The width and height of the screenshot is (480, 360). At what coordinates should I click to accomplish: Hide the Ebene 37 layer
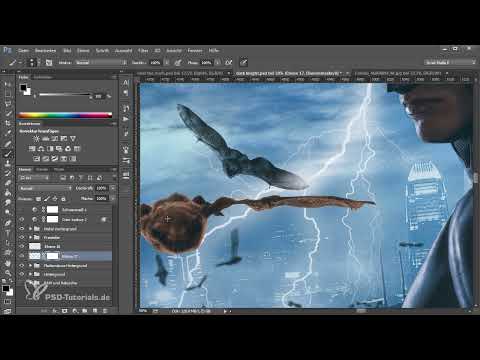tap(22, 256)
